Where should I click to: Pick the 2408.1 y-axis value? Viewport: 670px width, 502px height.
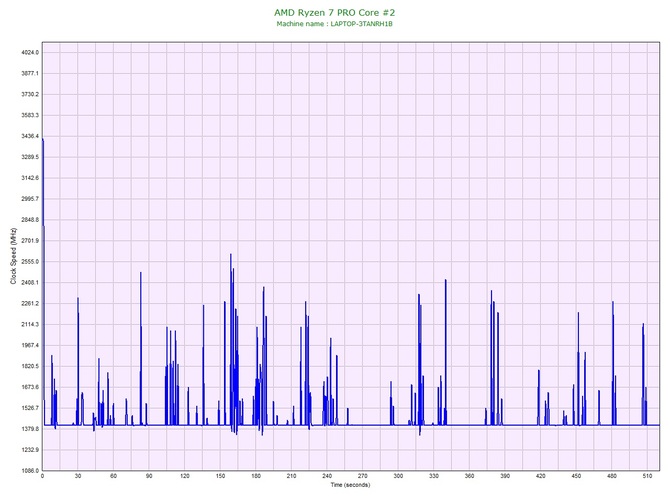coord(30,282)
